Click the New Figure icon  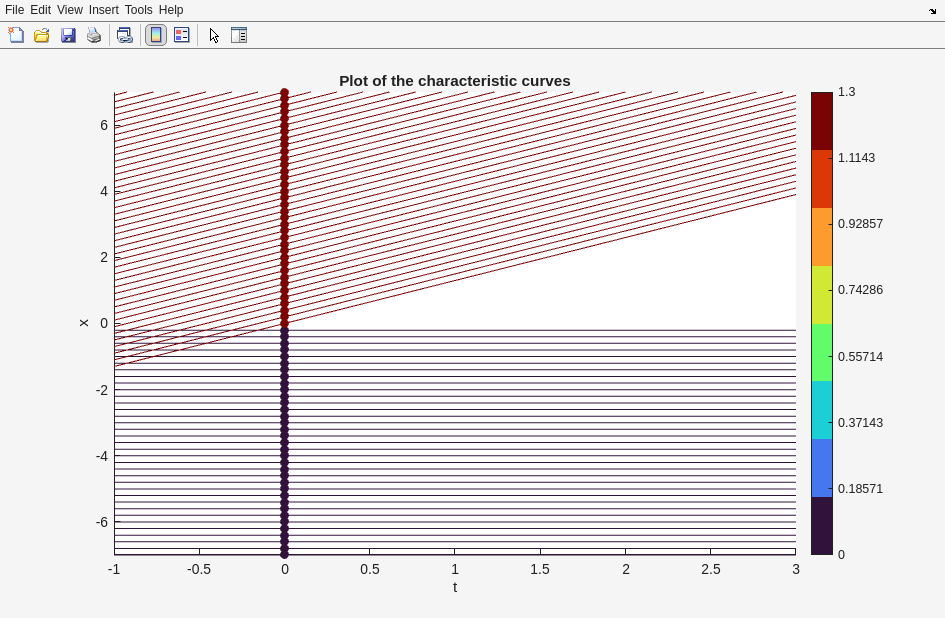16,35
